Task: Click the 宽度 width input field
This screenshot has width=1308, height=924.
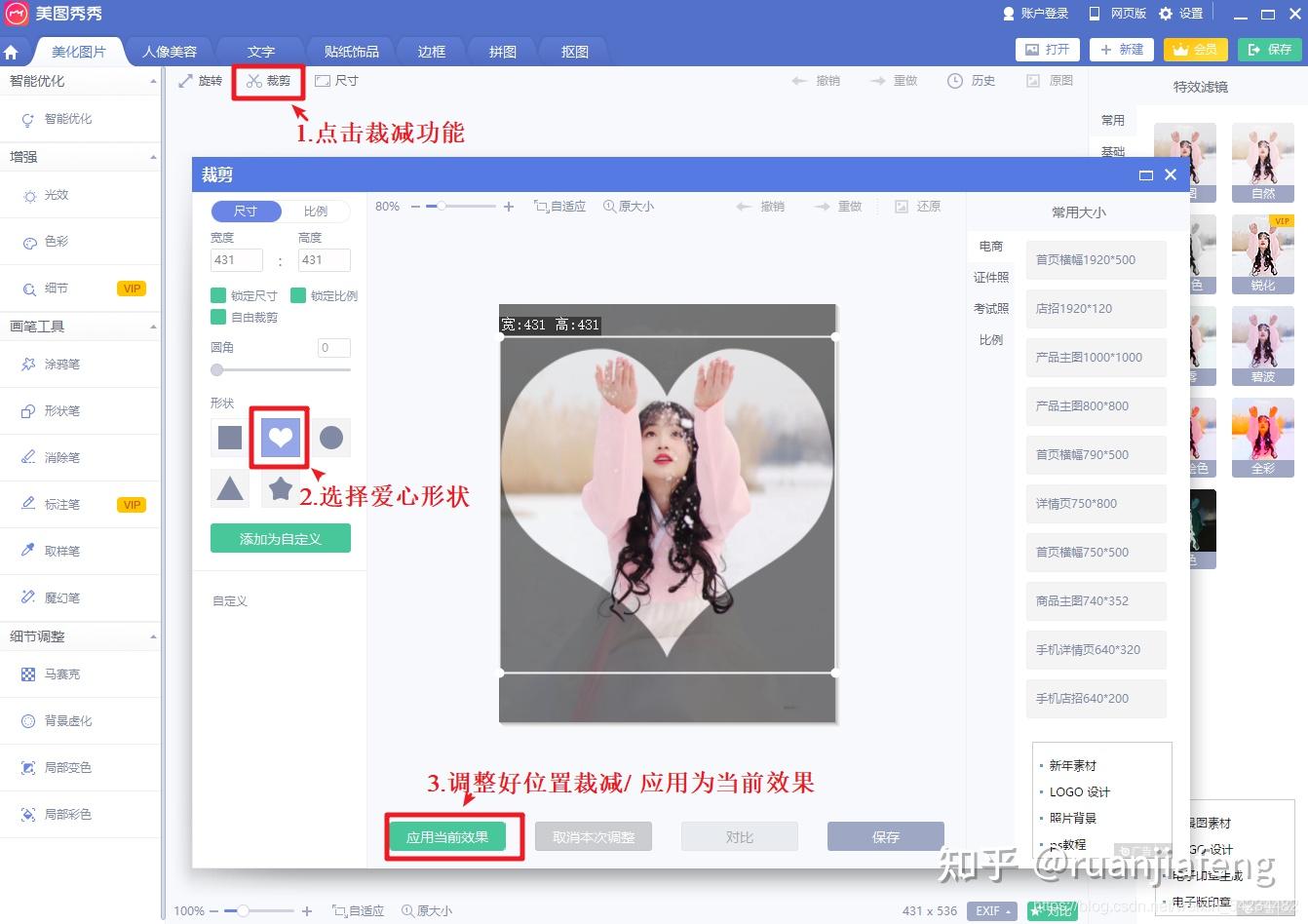Action: point(237,260)
